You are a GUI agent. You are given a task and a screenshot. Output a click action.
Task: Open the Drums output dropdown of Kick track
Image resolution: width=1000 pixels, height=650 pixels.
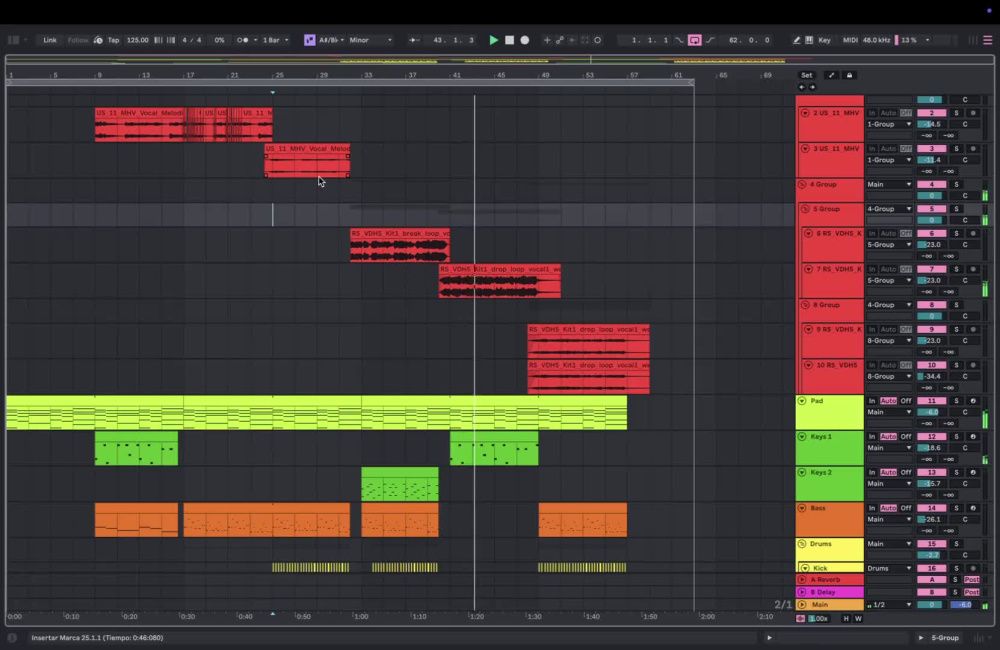889,568
